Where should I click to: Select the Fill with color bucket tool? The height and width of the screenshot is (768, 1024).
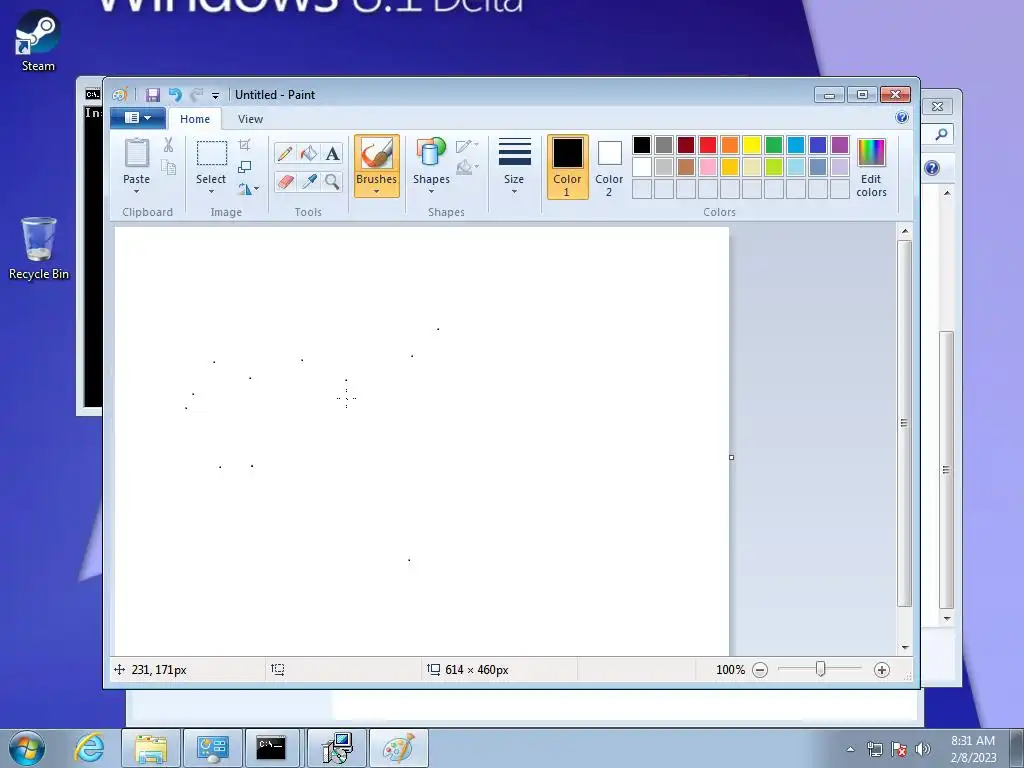point(309,153)
